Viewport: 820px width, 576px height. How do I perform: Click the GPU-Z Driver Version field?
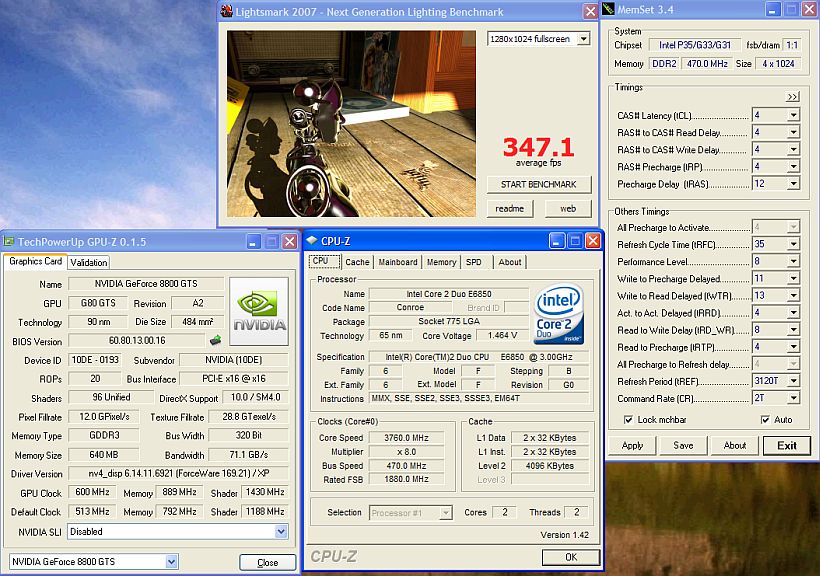coord(178,473)
